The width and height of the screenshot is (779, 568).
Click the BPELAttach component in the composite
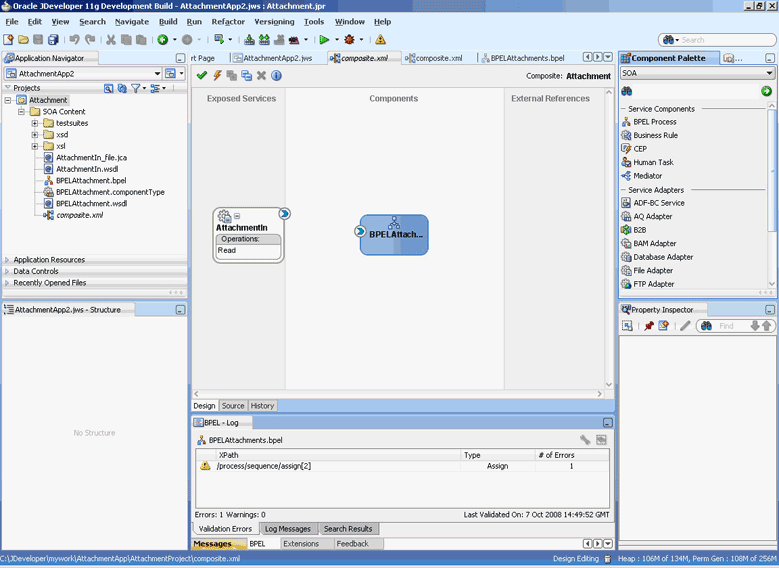[395, 234]
